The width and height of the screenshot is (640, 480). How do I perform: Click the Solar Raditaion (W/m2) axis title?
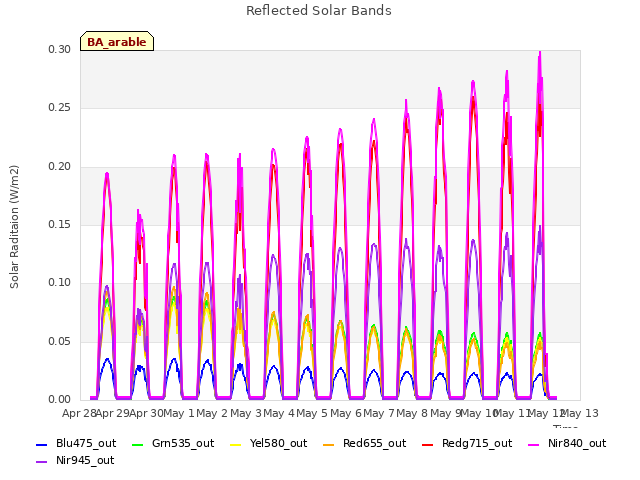(14, 227)
